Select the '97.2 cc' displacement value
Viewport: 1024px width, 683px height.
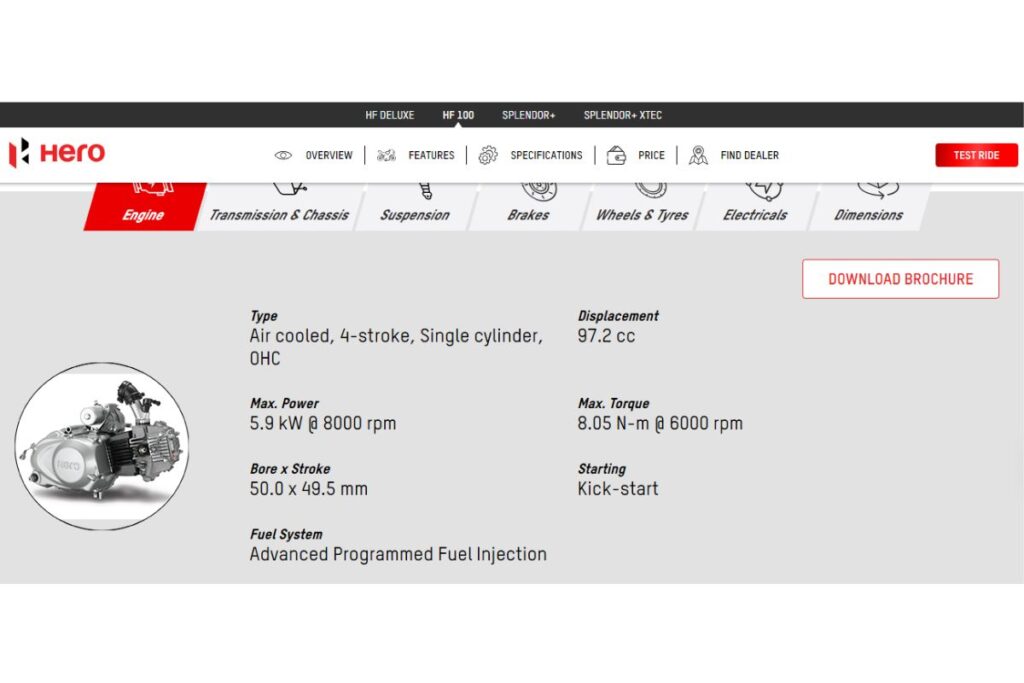point(606,336)
